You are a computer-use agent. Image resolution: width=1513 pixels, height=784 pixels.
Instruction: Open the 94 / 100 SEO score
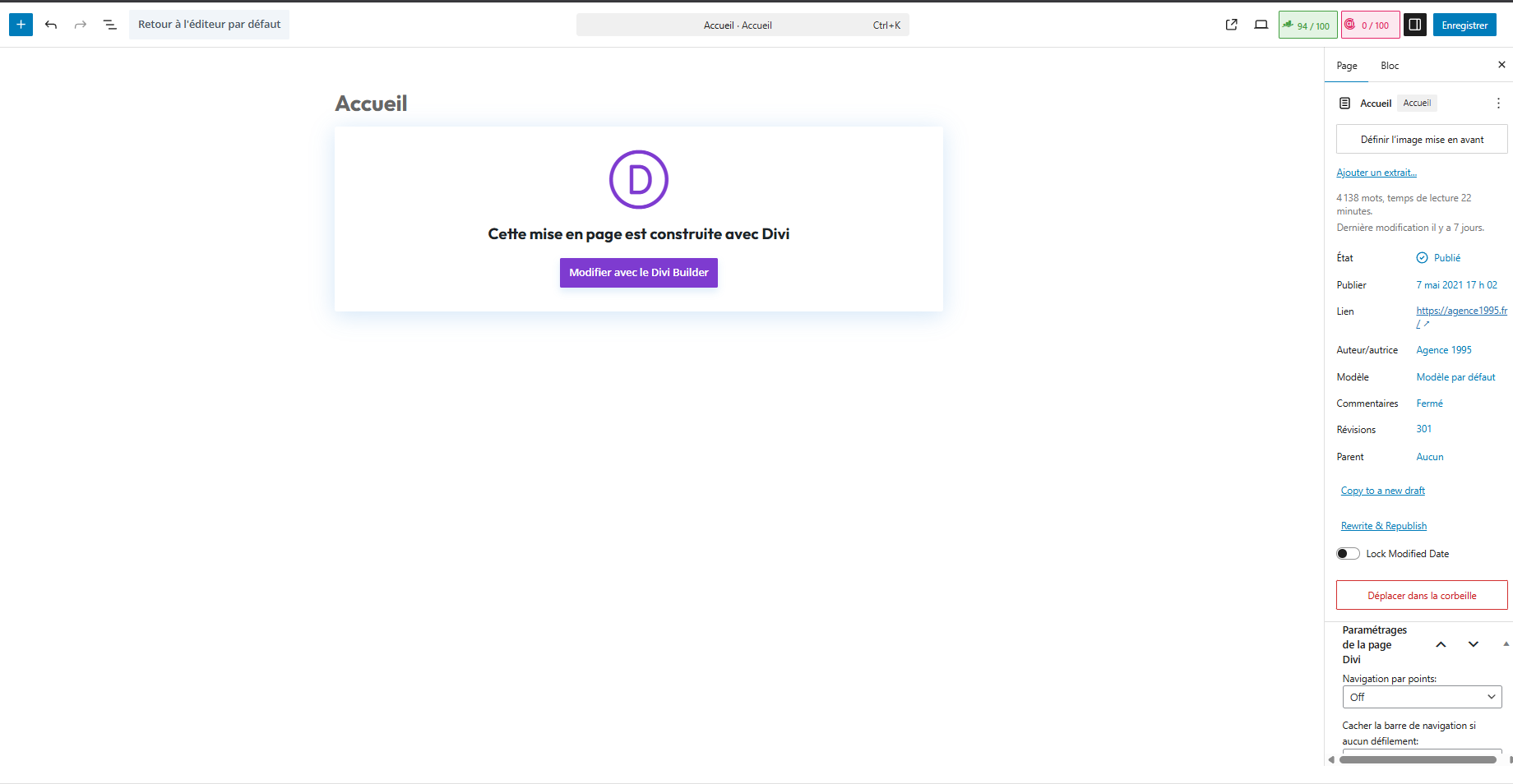pyautogui.click(x=1307, y=25)
